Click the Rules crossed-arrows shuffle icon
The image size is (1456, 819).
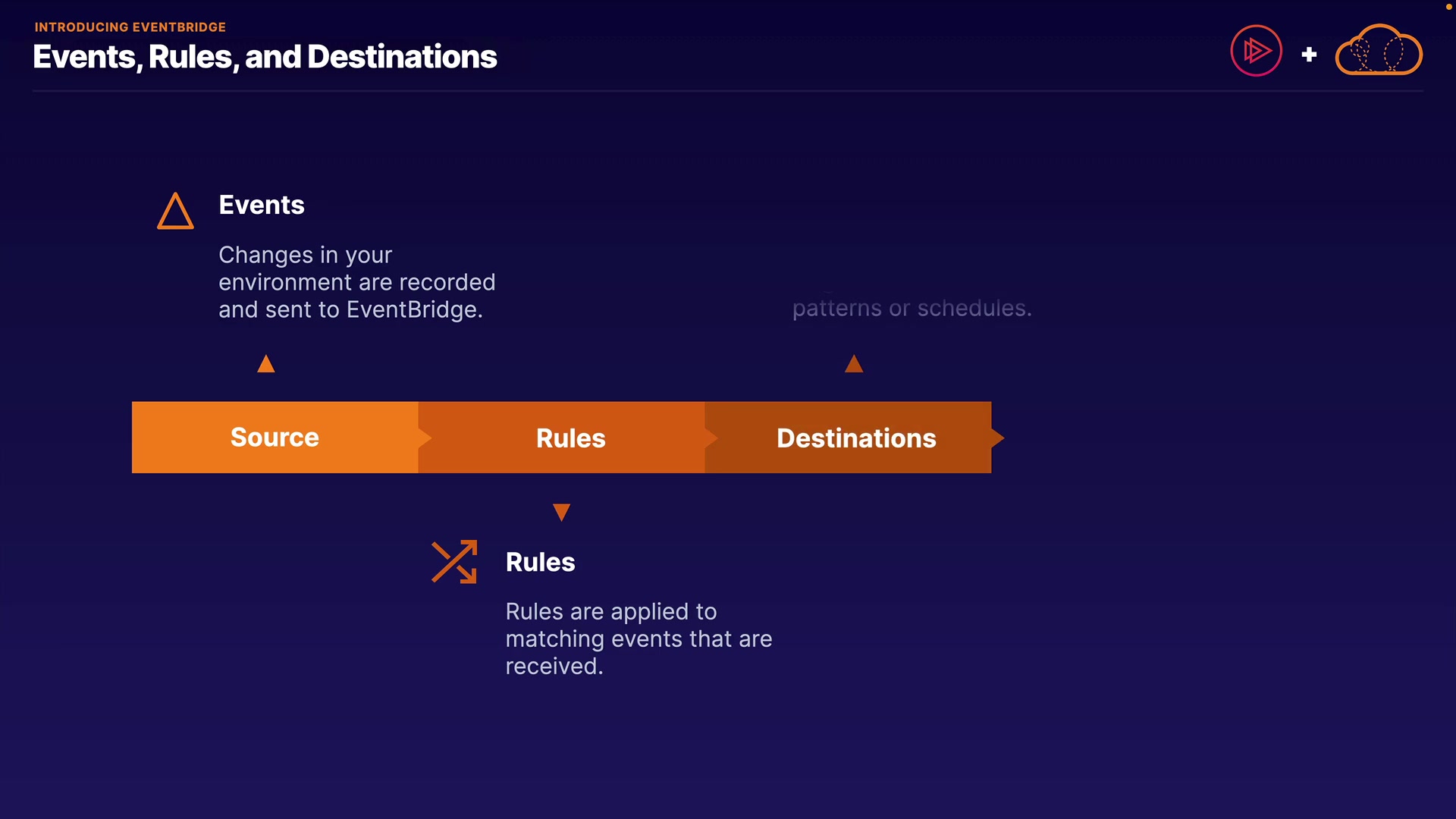(454, 562)
